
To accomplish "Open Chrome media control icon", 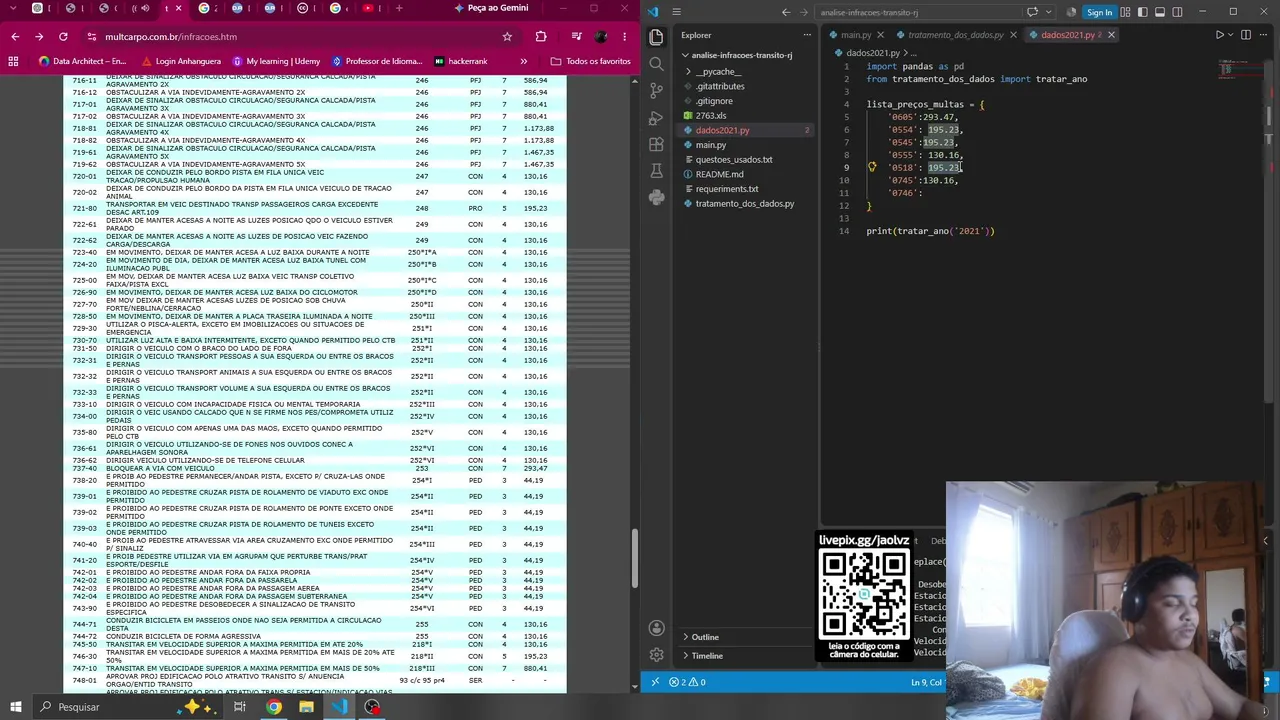I will (x=576, y=37).
